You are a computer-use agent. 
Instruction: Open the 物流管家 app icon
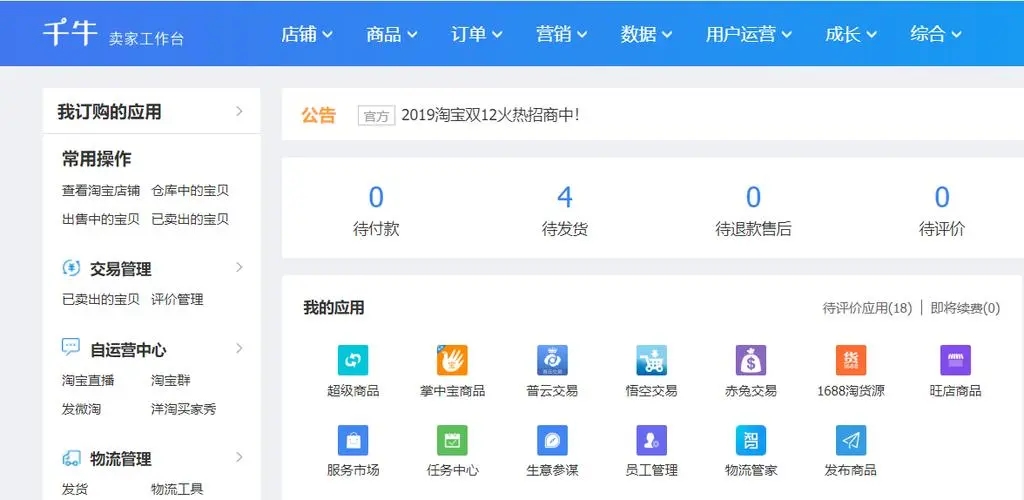coord(751,440)
